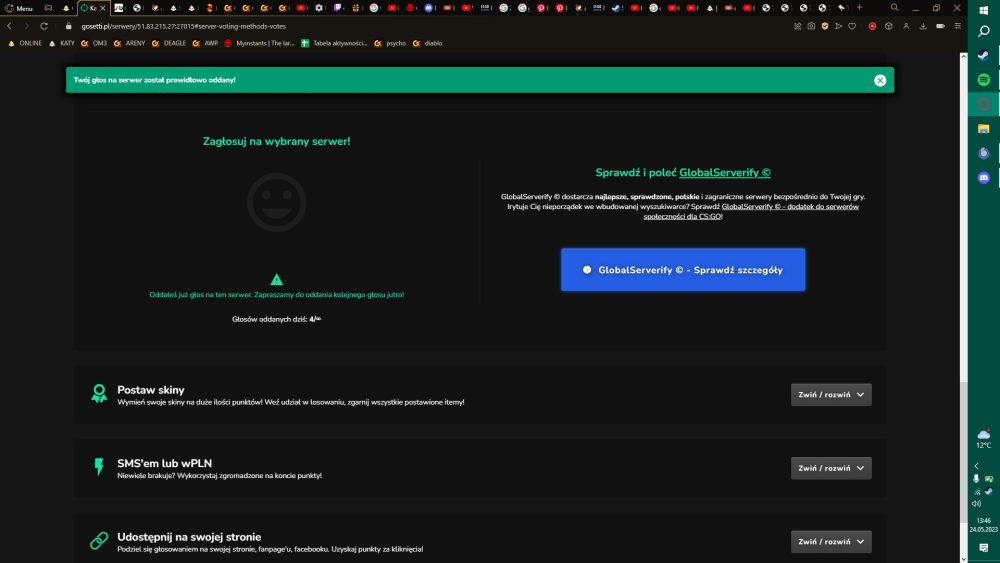Click the warning triangle above already-voted message
The height and width of the screenshot is (563, 1000).
pyautogui.click(x=276, y=279)
